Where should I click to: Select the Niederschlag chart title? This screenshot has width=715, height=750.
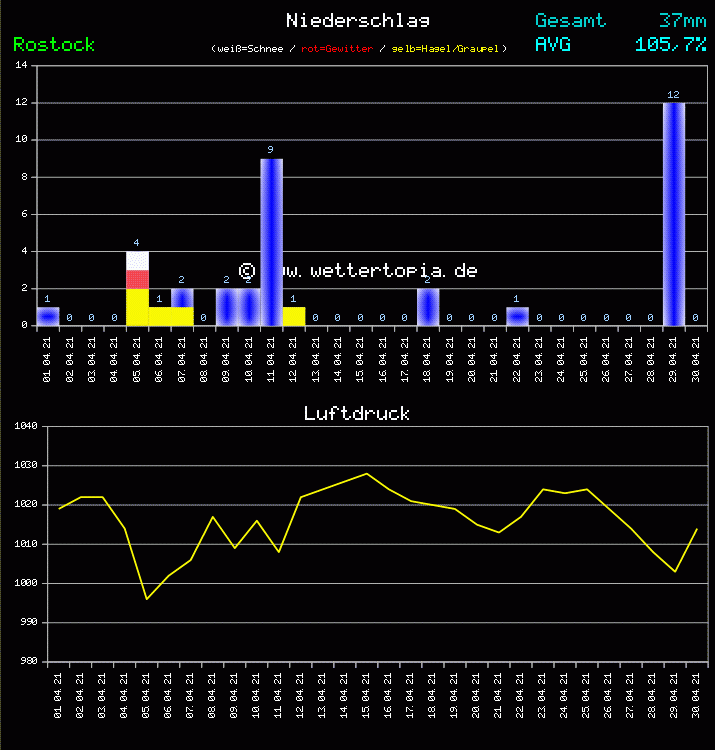[358, 21]
